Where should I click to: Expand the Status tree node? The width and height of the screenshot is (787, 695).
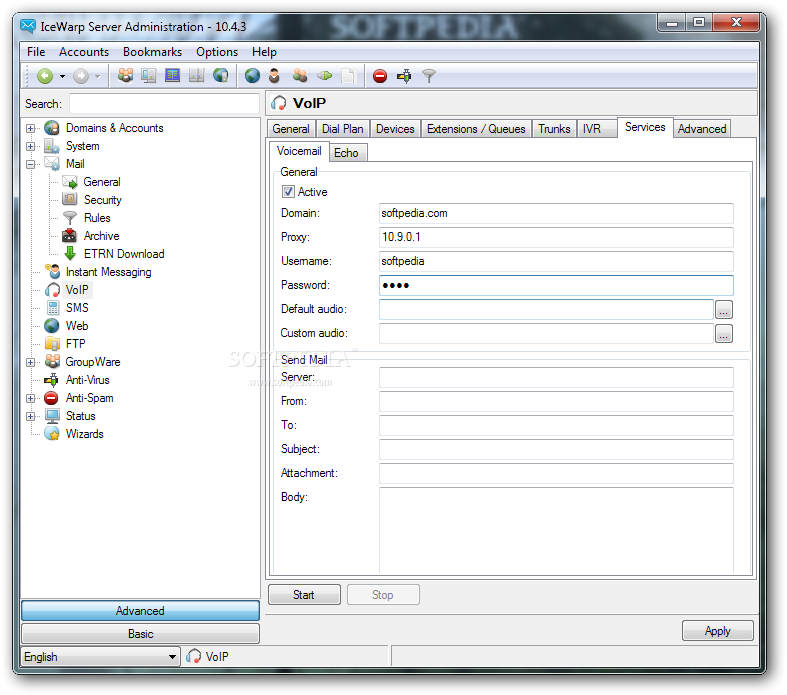point(31,416)
